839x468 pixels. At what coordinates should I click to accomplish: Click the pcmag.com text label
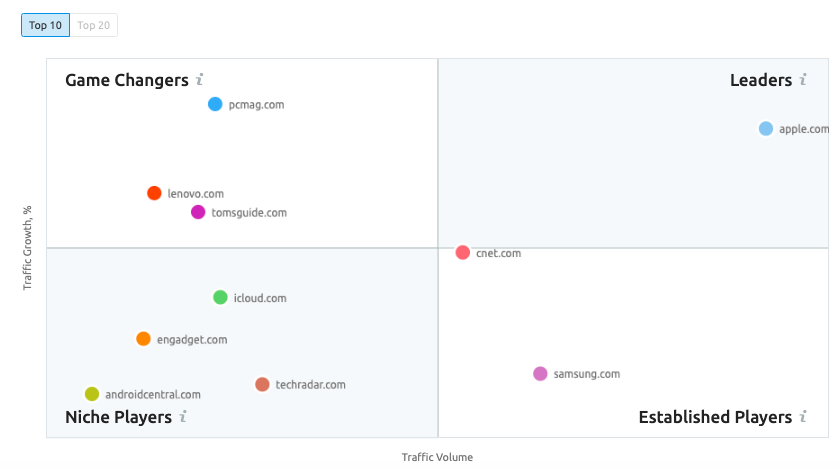pos(256,105)
